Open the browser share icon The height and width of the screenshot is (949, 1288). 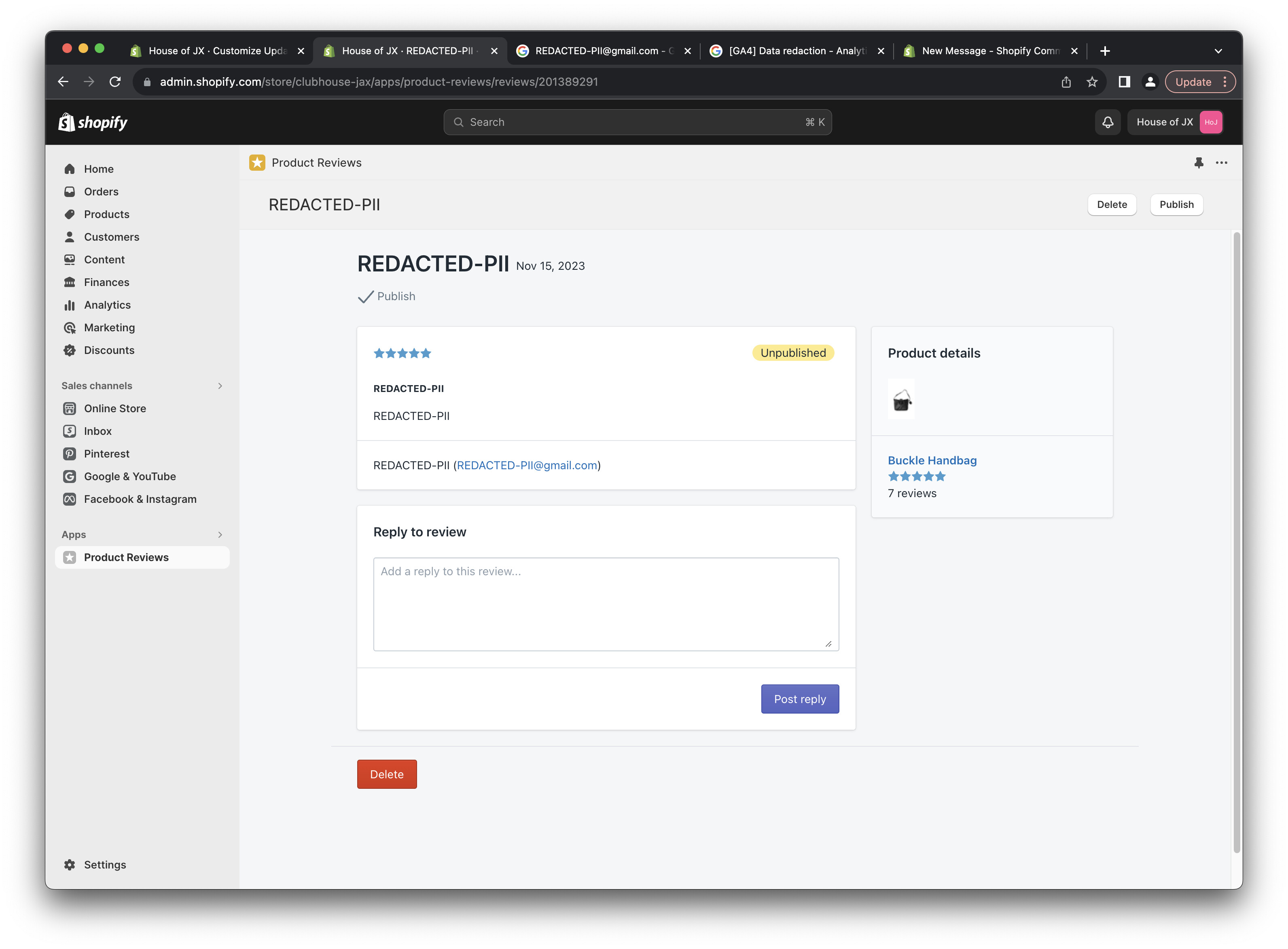tap(1066, 82)
